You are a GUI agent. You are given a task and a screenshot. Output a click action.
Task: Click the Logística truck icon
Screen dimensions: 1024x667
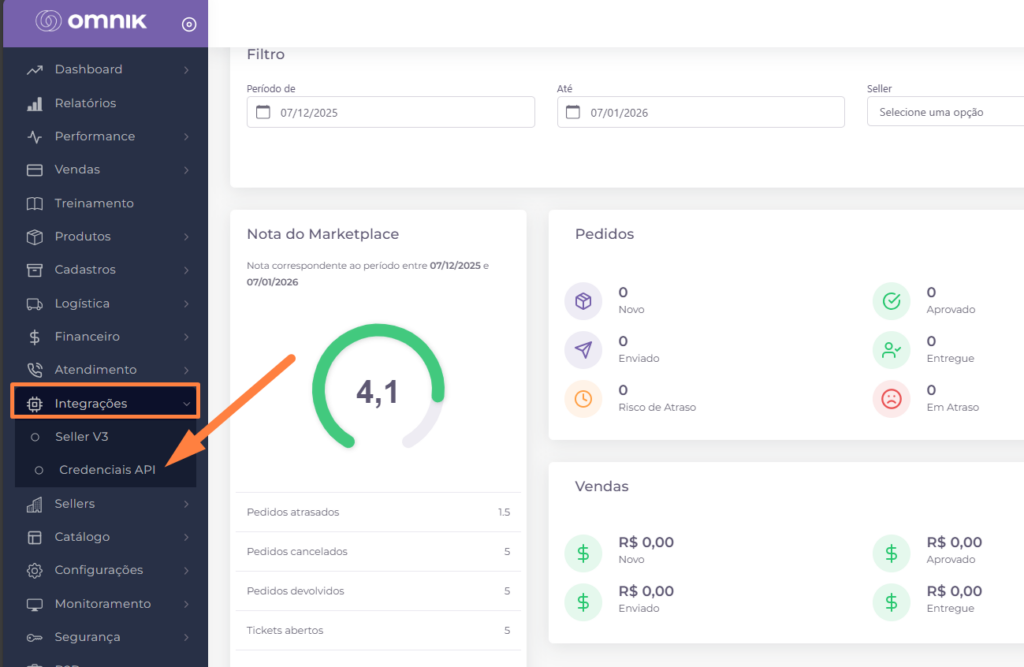(35, 303)
